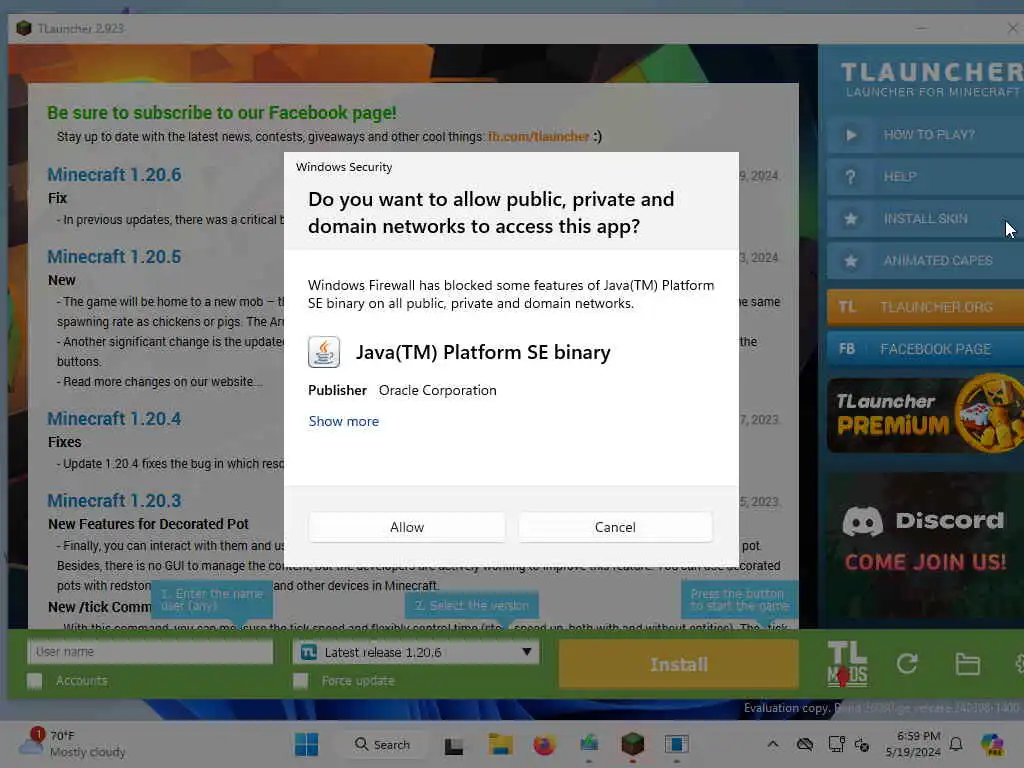Show hidden system tray icons chevron
Screen dimensions: 1024x768
[x=773, y=744]
